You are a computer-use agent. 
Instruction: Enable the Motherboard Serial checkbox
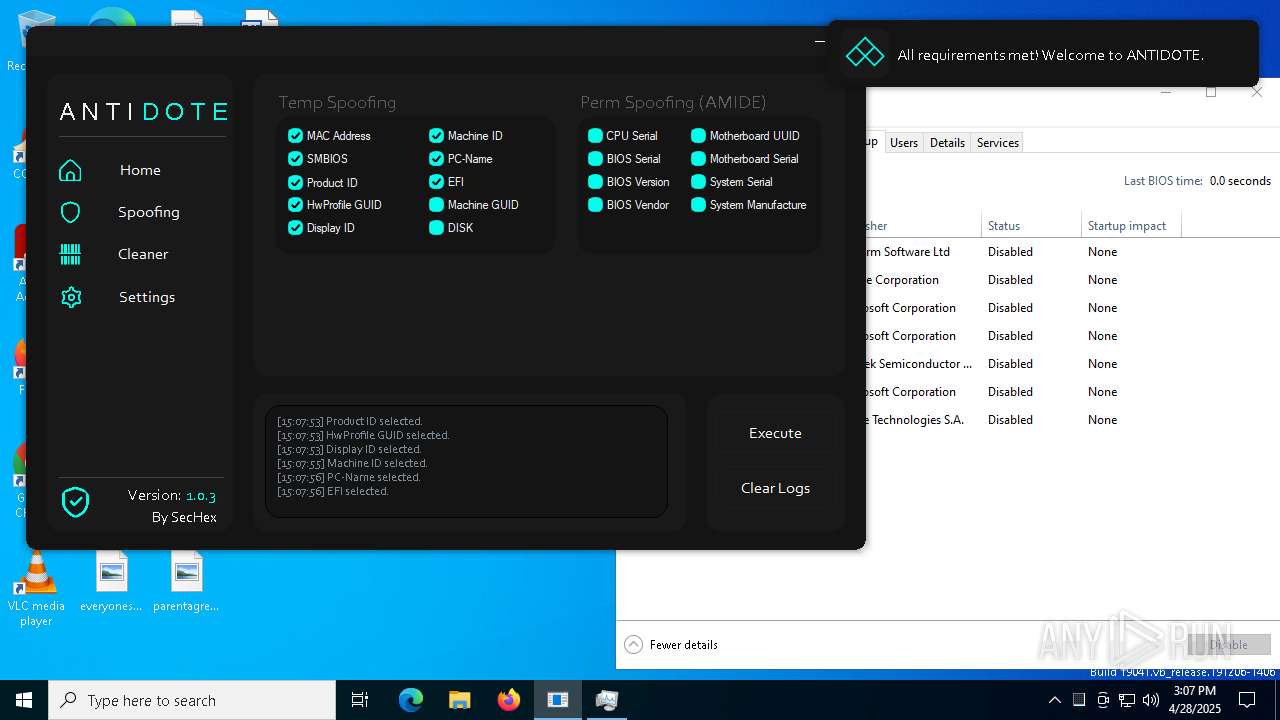coord(698,158)
